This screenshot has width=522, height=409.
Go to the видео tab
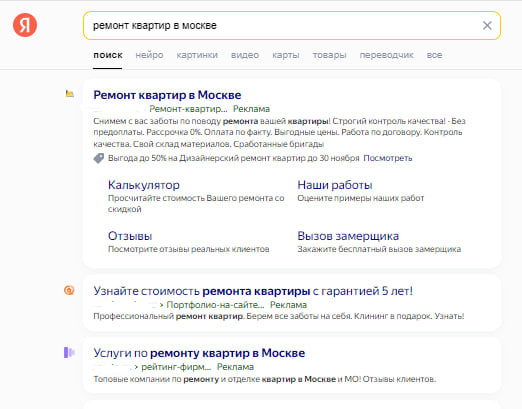(x=245, y=55)
